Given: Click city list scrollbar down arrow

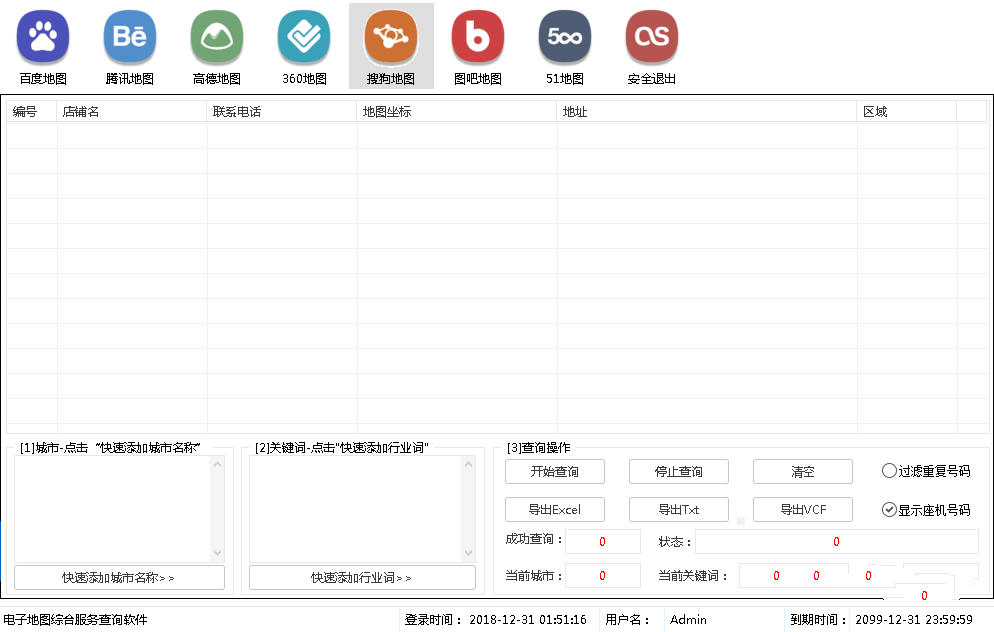Looking at the screenshot, I should (217, 553).
